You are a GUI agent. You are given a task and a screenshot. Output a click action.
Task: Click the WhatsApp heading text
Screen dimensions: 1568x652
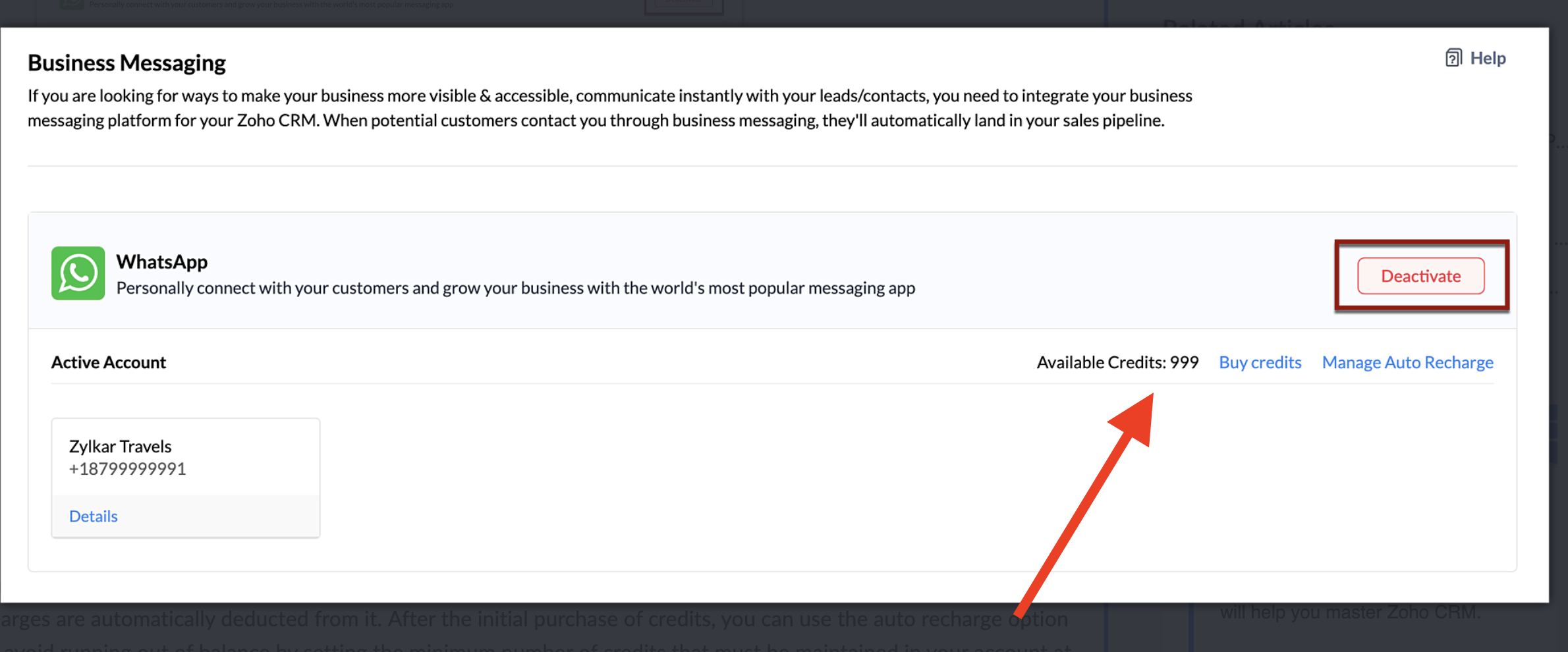(162, 261)
